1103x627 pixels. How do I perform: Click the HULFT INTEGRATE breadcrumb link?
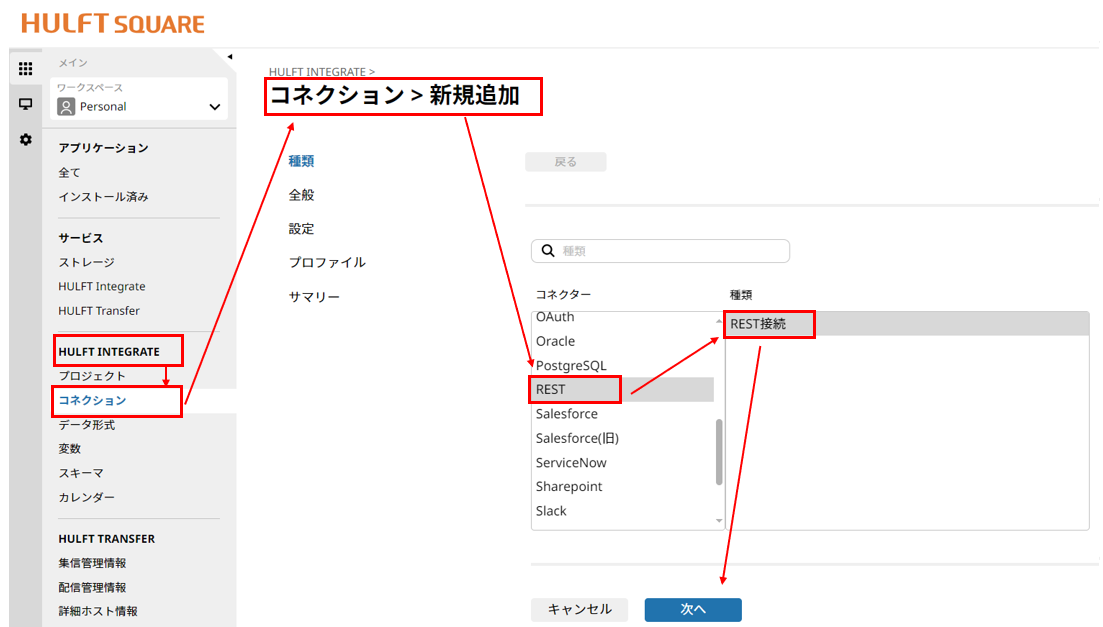click(317, 72)
